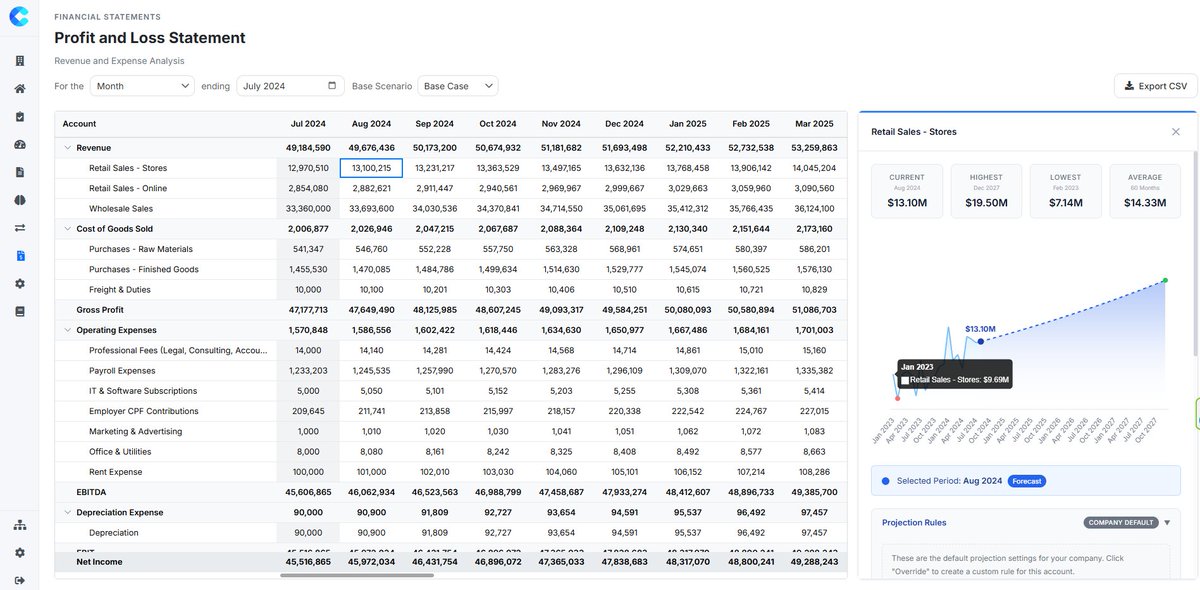Open the bottom settings gear icon
Viewport: 1200px width, 590px height.
point(19,553)
